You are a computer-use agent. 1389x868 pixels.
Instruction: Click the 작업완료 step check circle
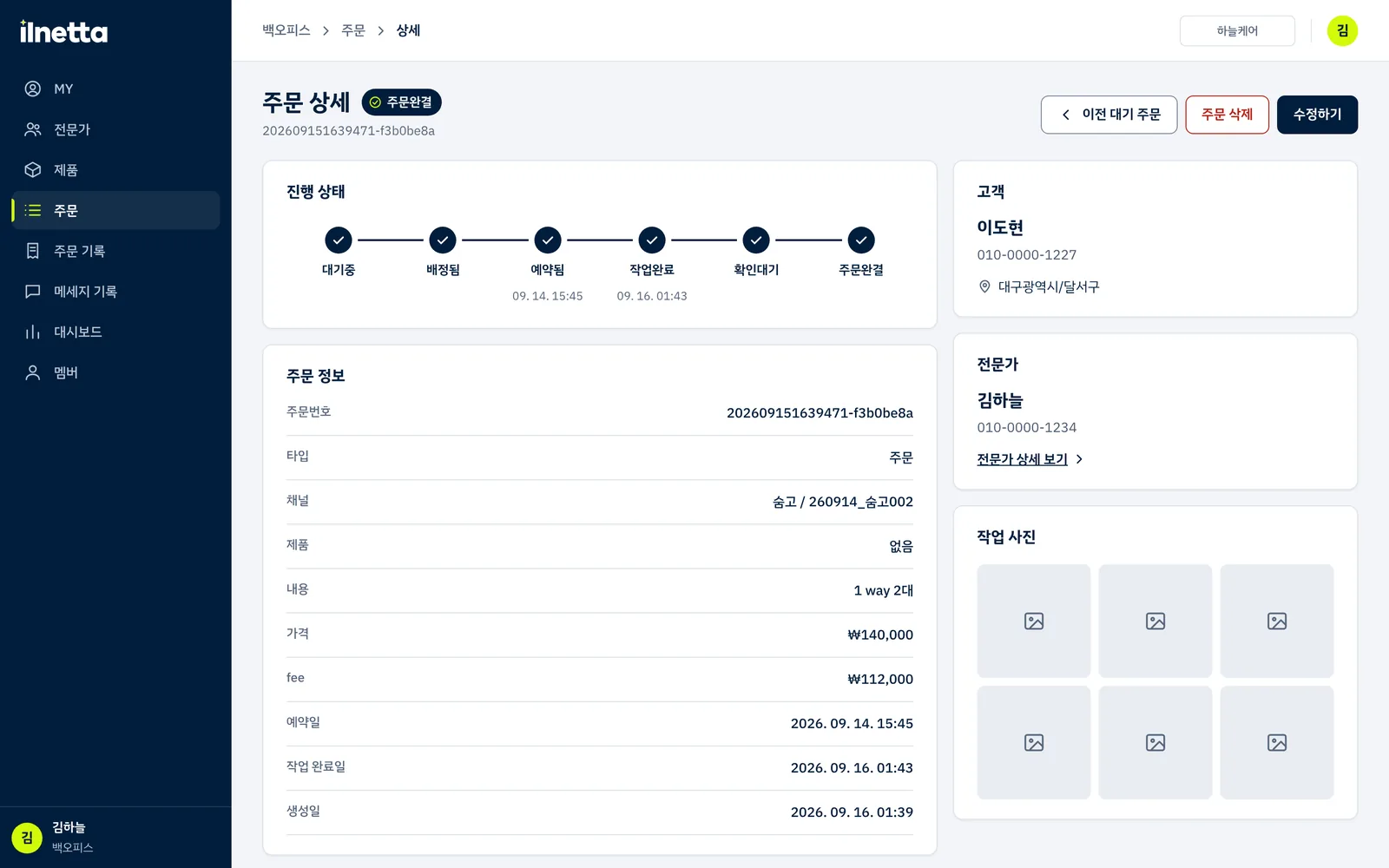point(652,240)
